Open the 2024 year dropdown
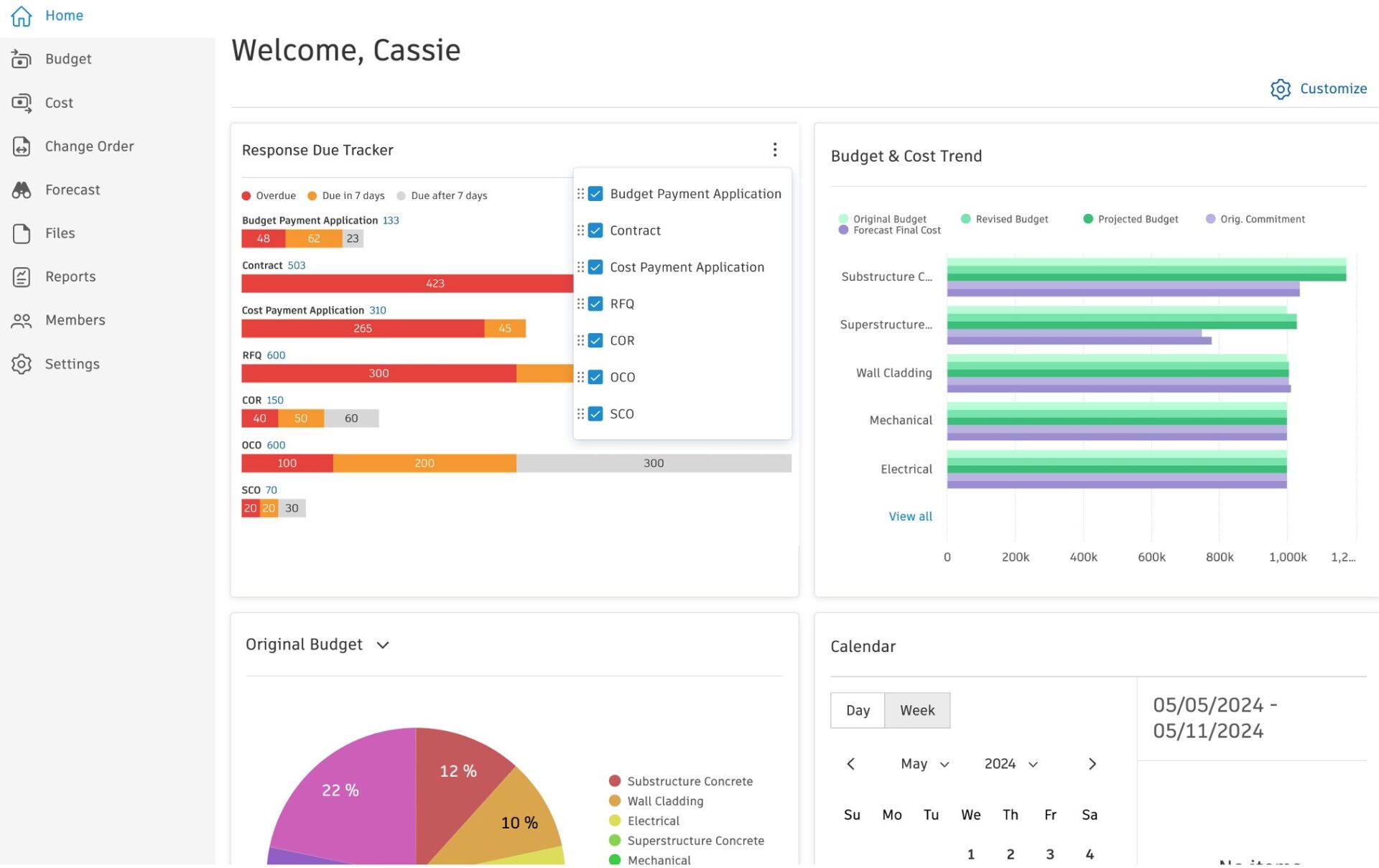The image size is (1379, 868). 1011,764
